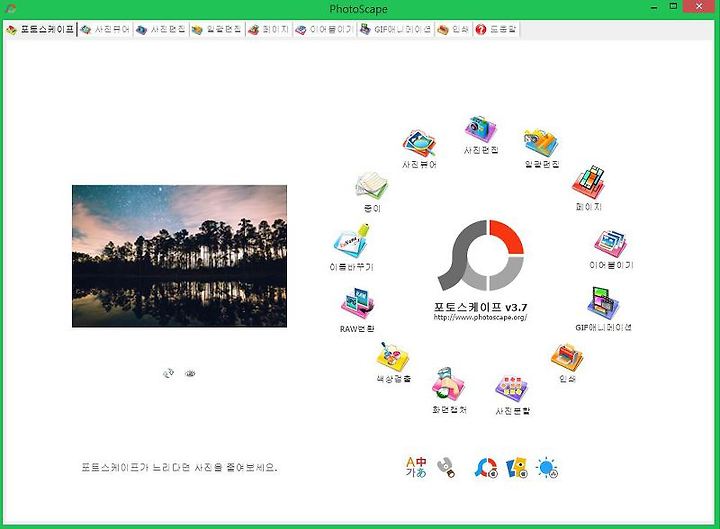Screen dimensions: 720x529
Task: Switch to the 포토스케이프 home tab
Action: pos(40,29)
